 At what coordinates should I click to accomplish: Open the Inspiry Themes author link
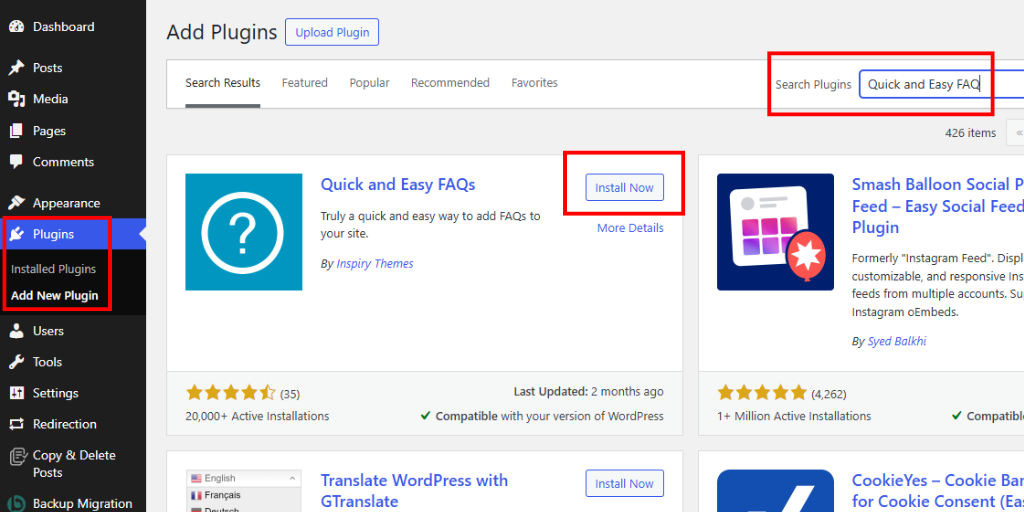(x=375, y=264)
